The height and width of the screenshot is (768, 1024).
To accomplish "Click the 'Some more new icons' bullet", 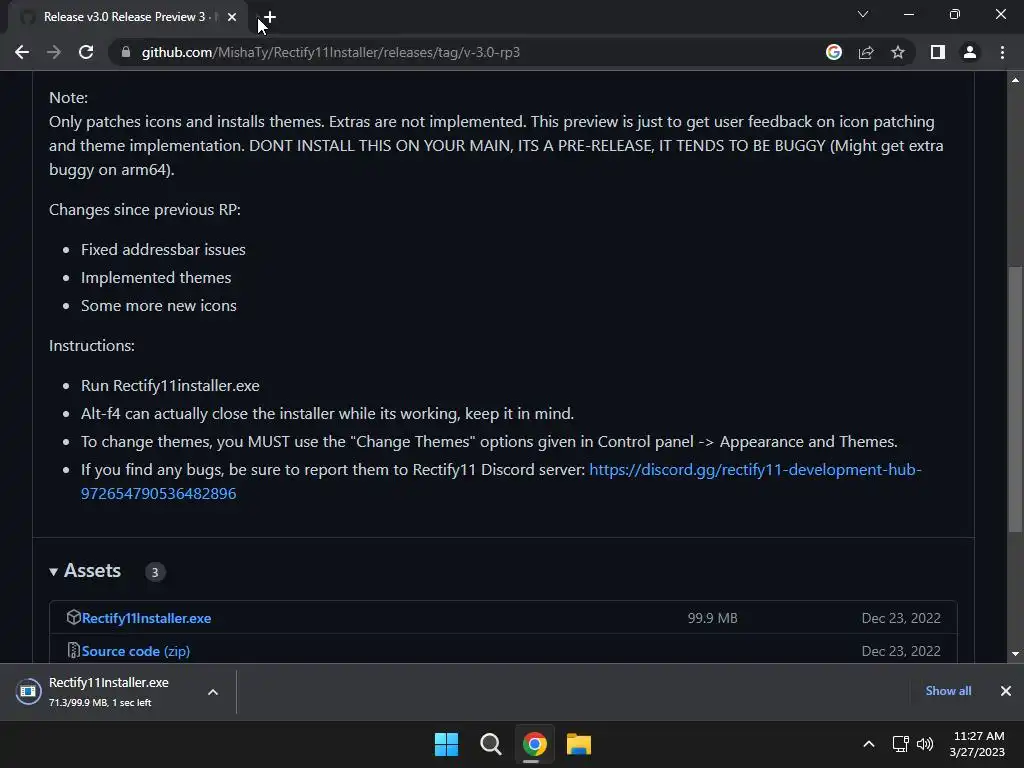I will click(159, 306).
